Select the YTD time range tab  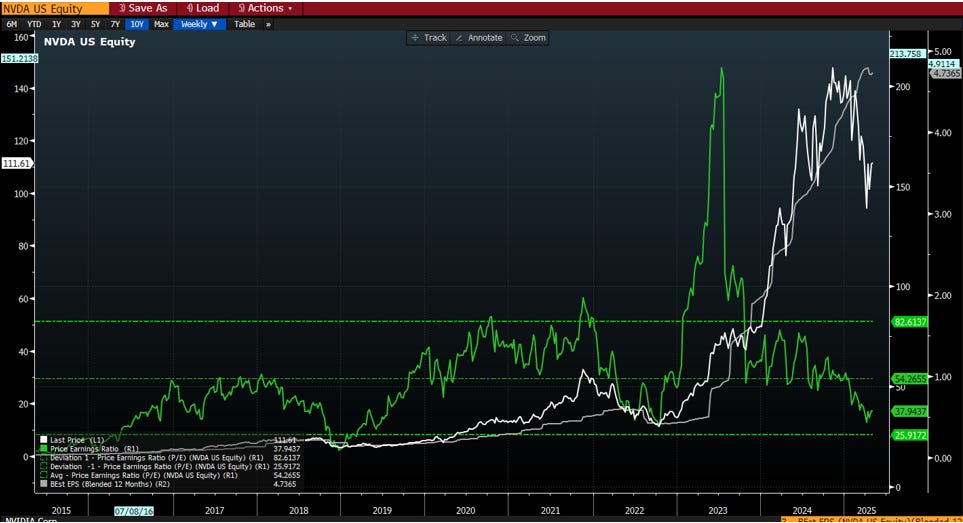click(34, 24)
